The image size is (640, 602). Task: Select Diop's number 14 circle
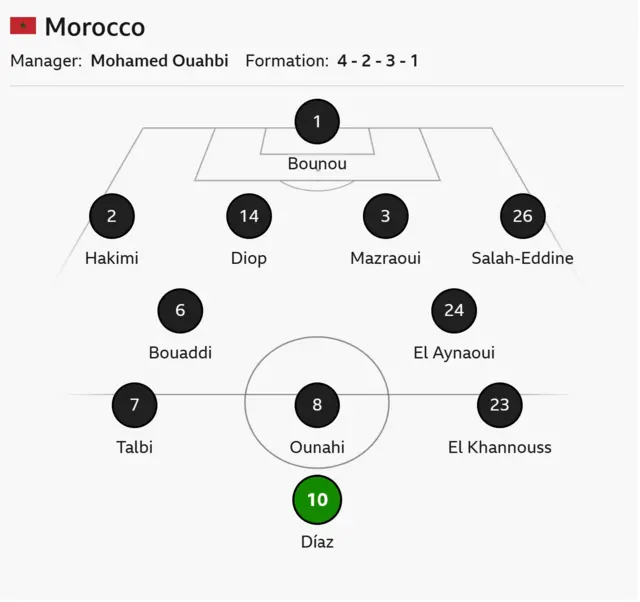249,216
